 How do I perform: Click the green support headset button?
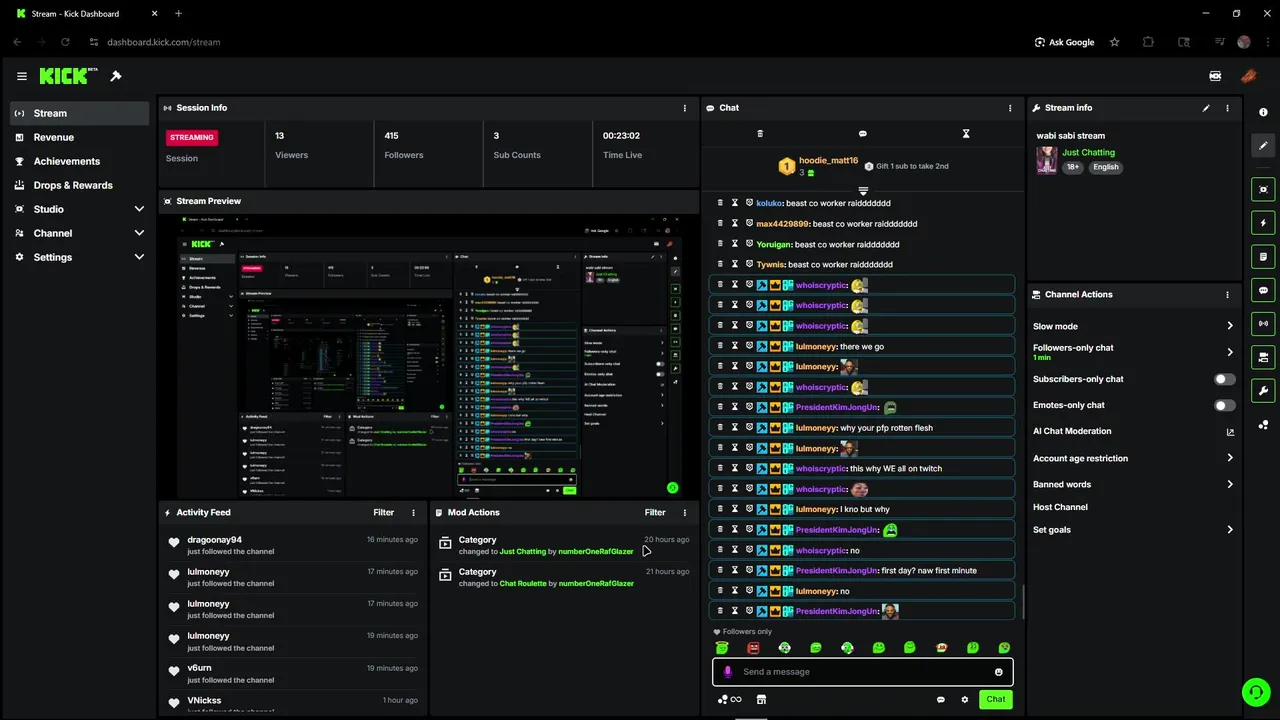click(x=1255, y=692)
